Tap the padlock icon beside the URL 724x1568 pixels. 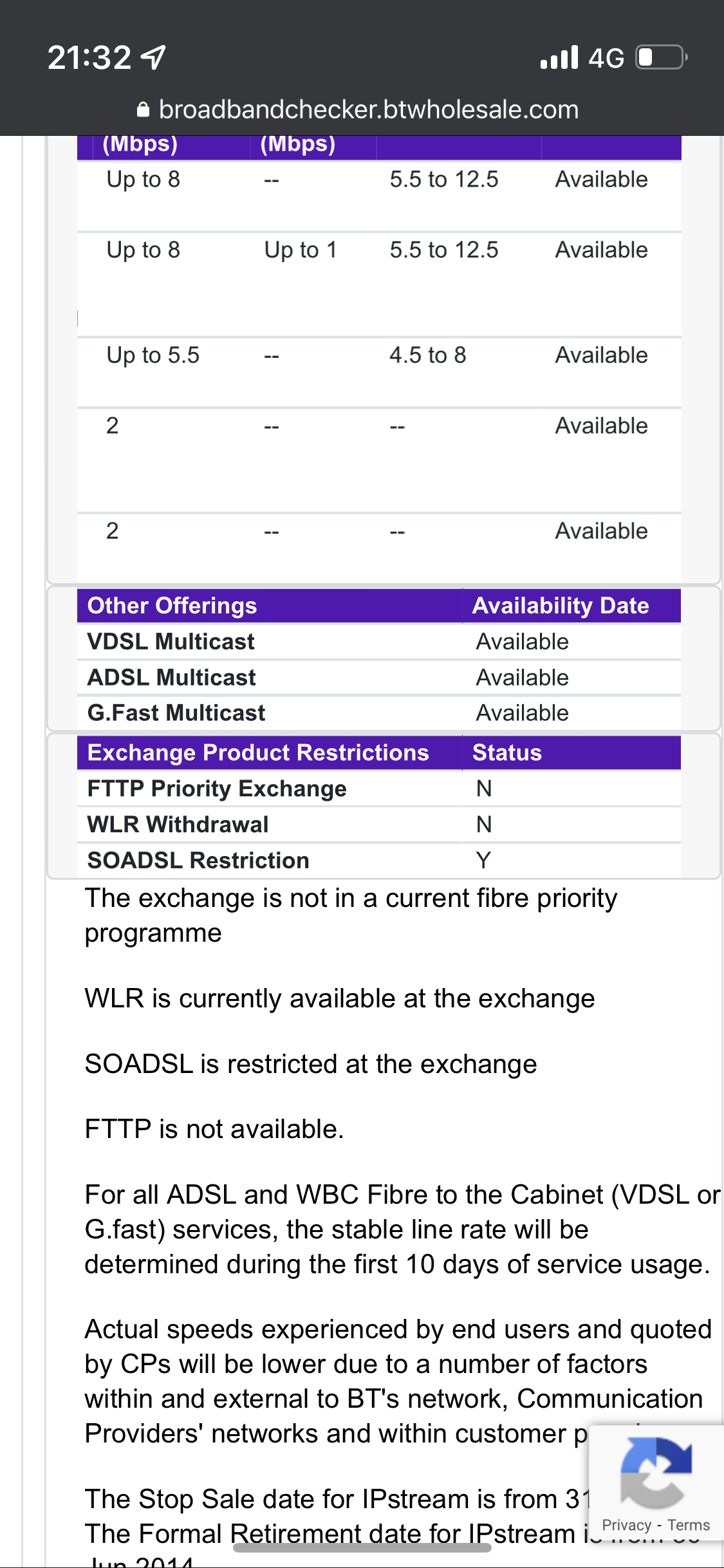143,110
